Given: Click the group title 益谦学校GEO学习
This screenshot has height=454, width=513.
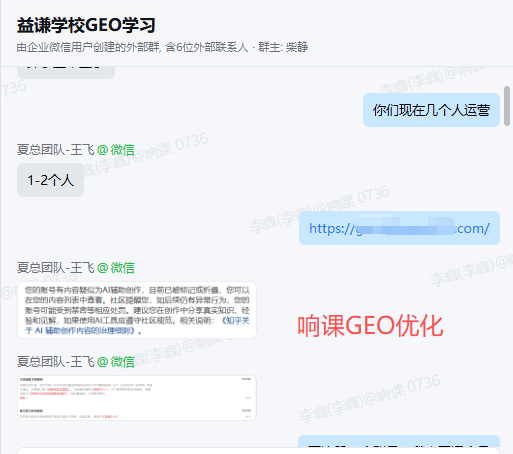Looking at the screenshot, I should (86, 25).
